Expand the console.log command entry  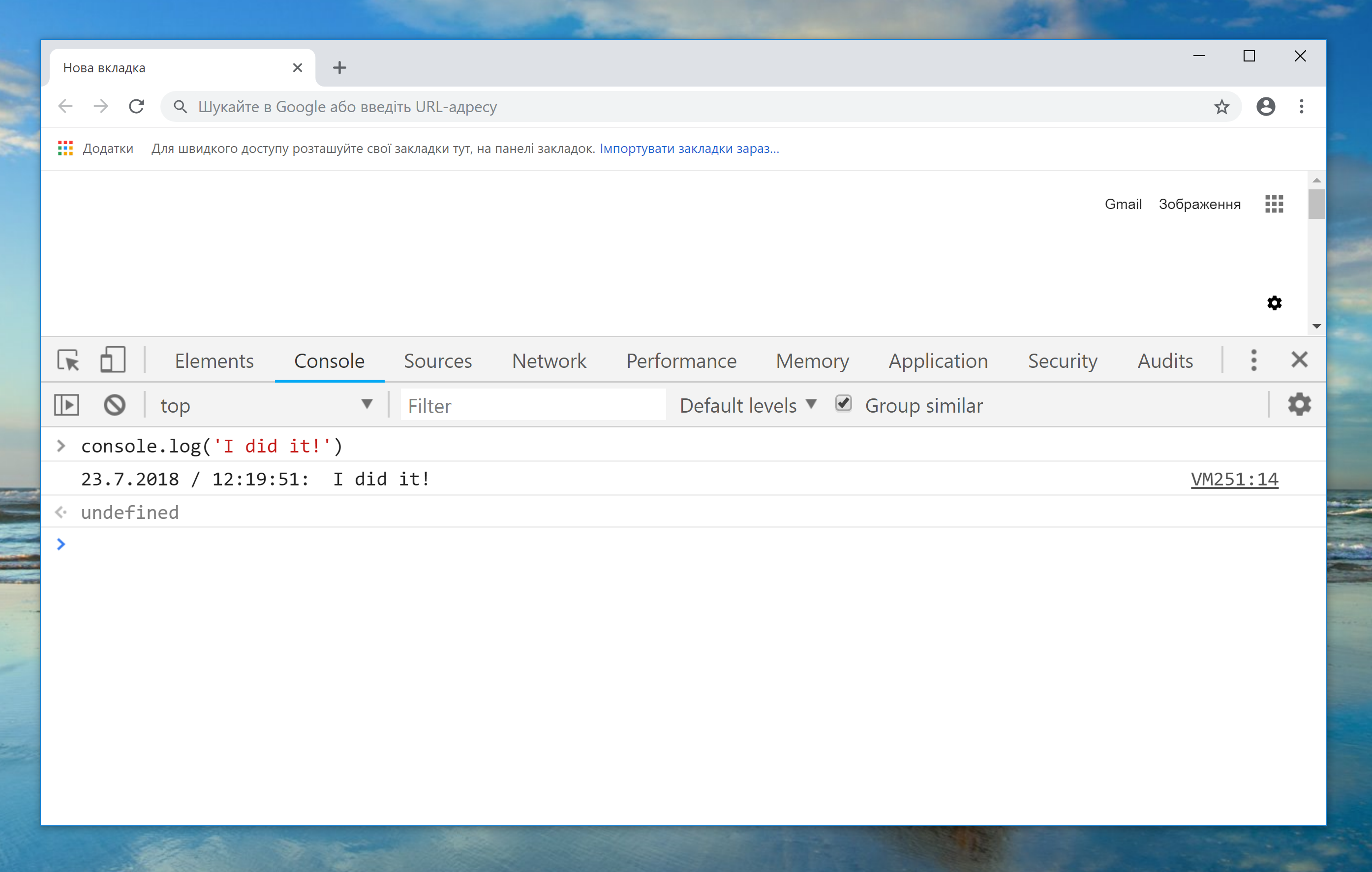click(x=61, y=446)
